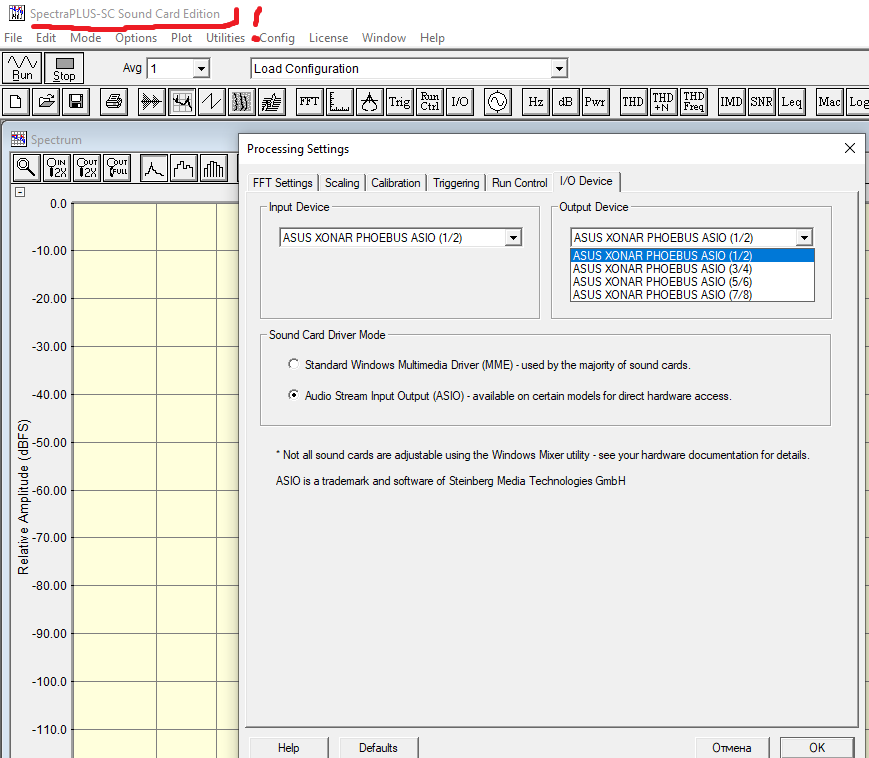Click the Run Ctrl toolbar button

(x=430, y=101)
